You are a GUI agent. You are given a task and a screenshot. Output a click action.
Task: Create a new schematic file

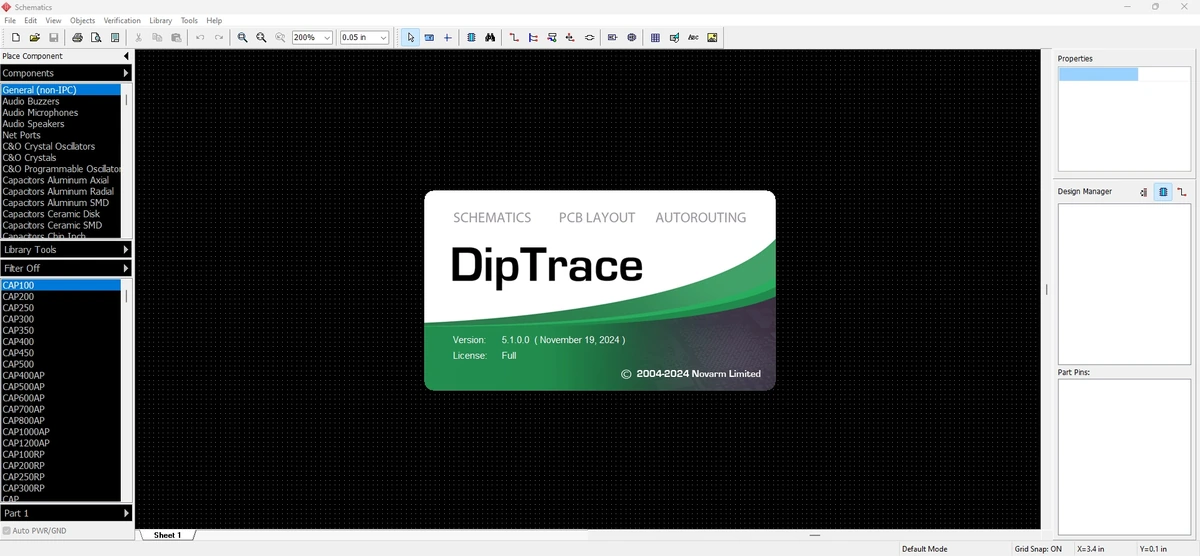click(16, 38)
